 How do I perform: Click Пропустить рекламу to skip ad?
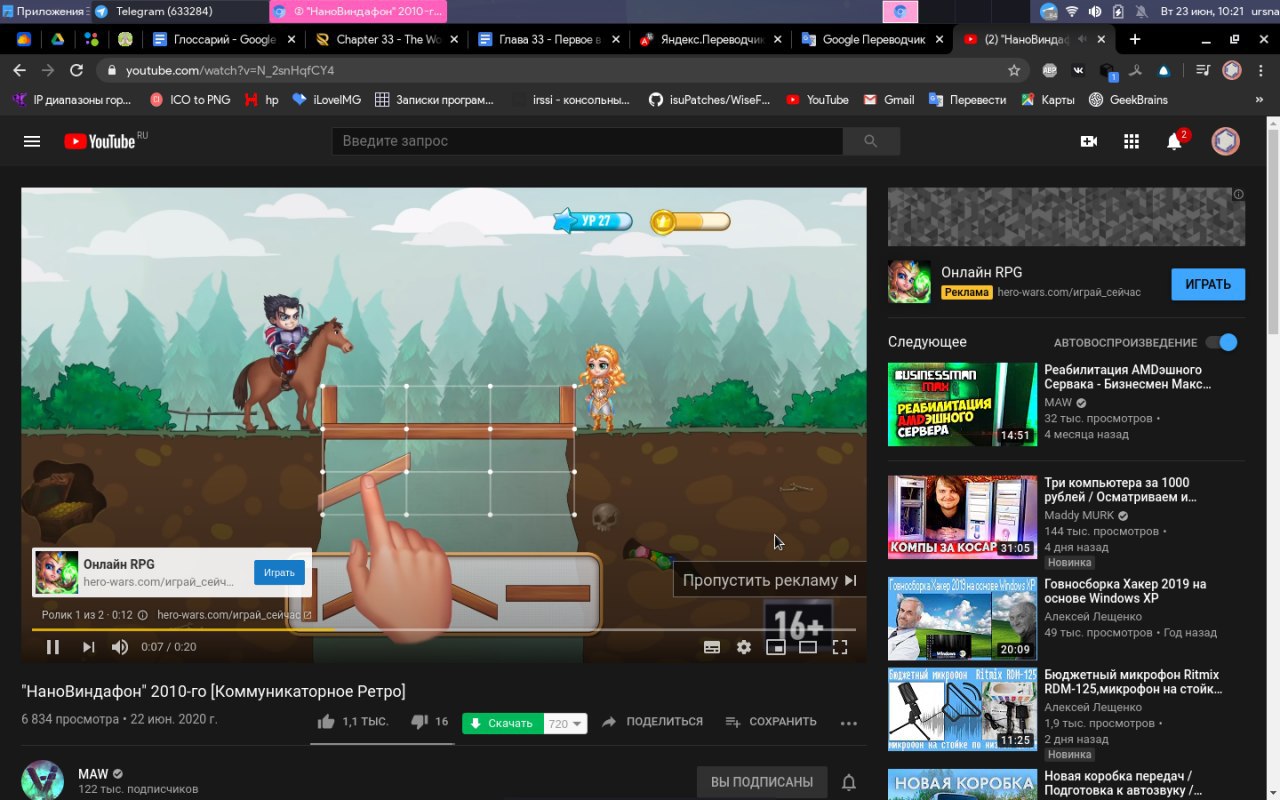point(769,580)
